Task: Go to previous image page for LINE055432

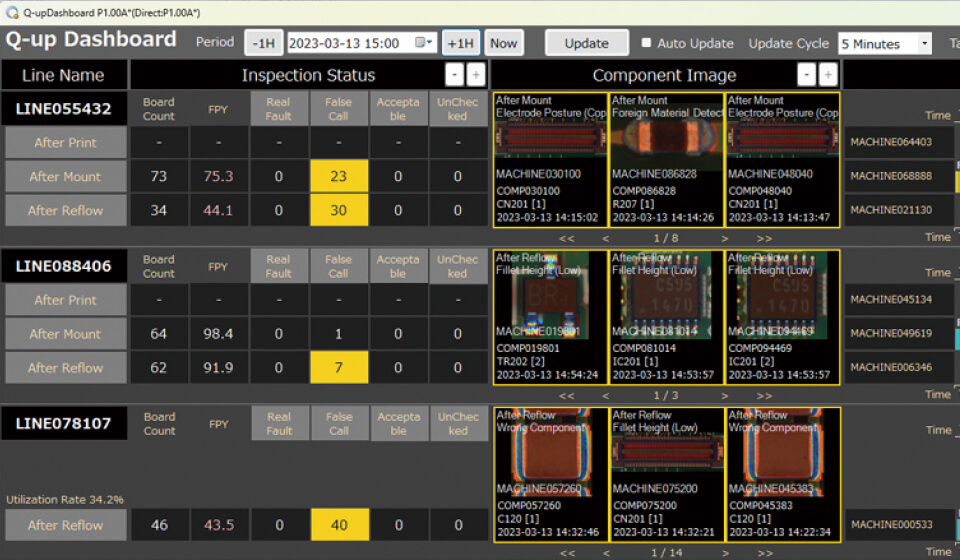Action: [606, 238]
